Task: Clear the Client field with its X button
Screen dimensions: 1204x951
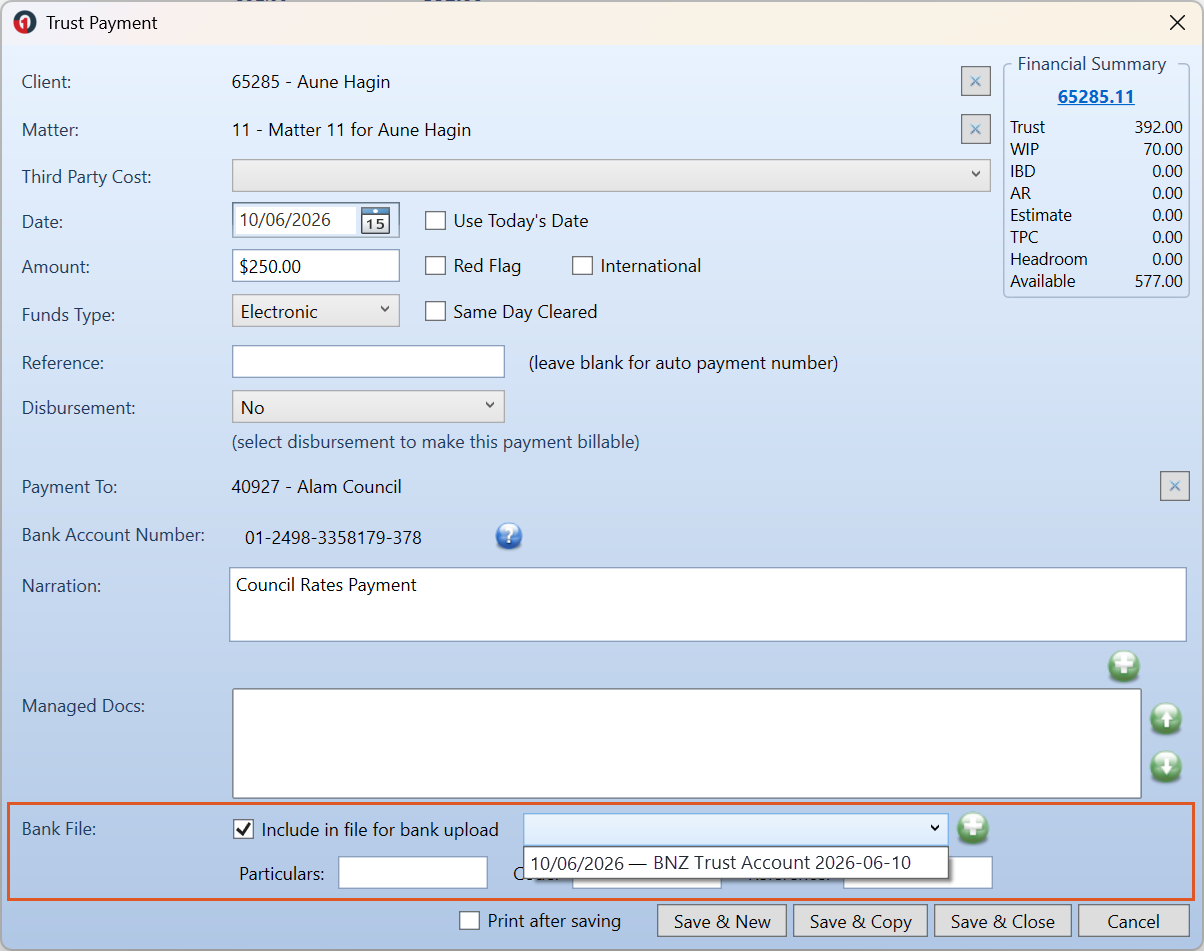Action: click(x=975, y=81)
